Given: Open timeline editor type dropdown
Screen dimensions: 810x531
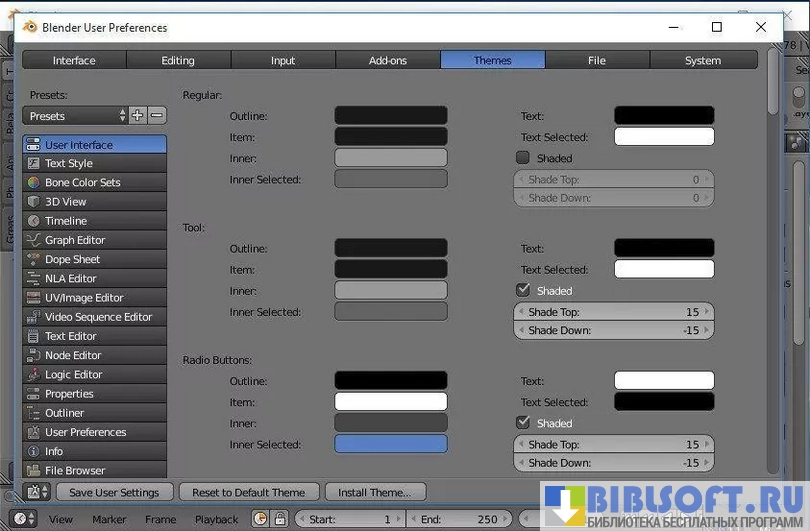Looking at the screenshot, I should pyautogui.click(x=24, y=519).
